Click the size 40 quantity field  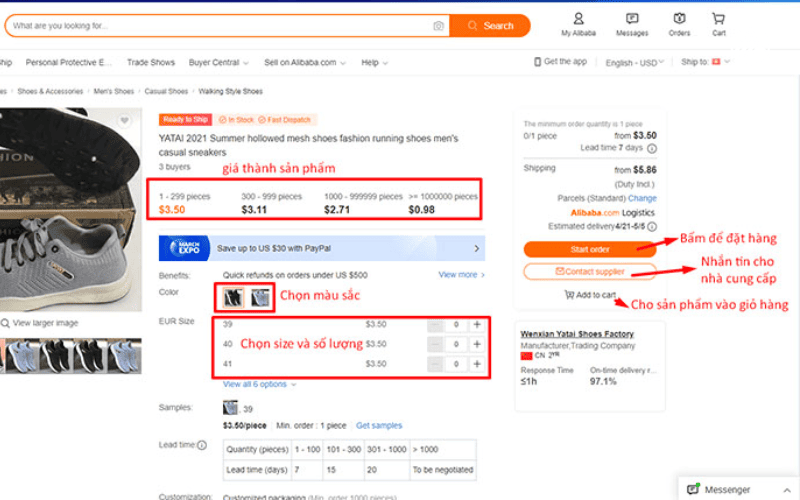456,344
